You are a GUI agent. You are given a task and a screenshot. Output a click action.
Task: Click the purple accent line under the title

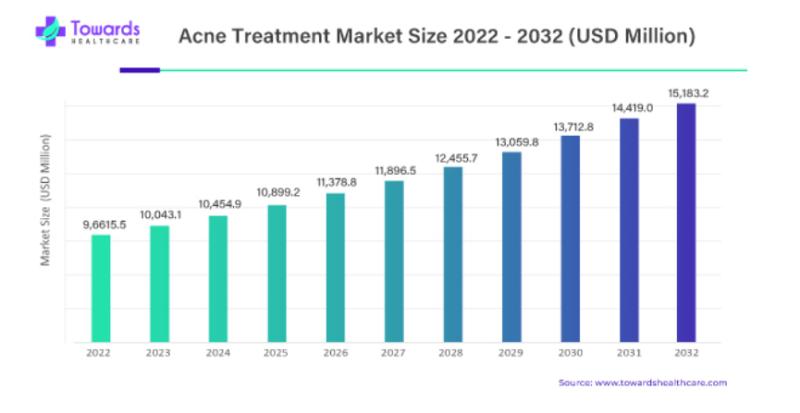click(x=140, y=70)
